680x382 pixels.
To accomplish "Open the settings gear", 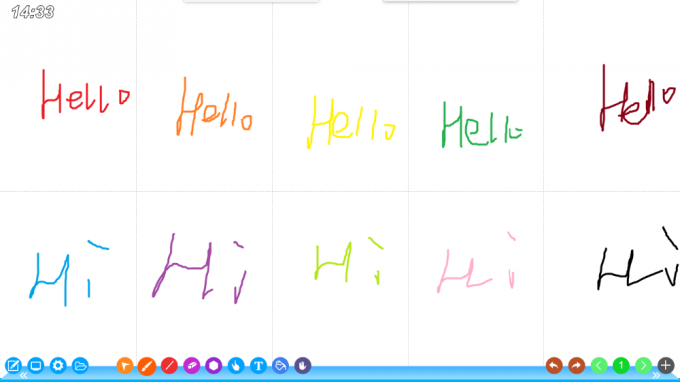I will (x=58, y=366).
